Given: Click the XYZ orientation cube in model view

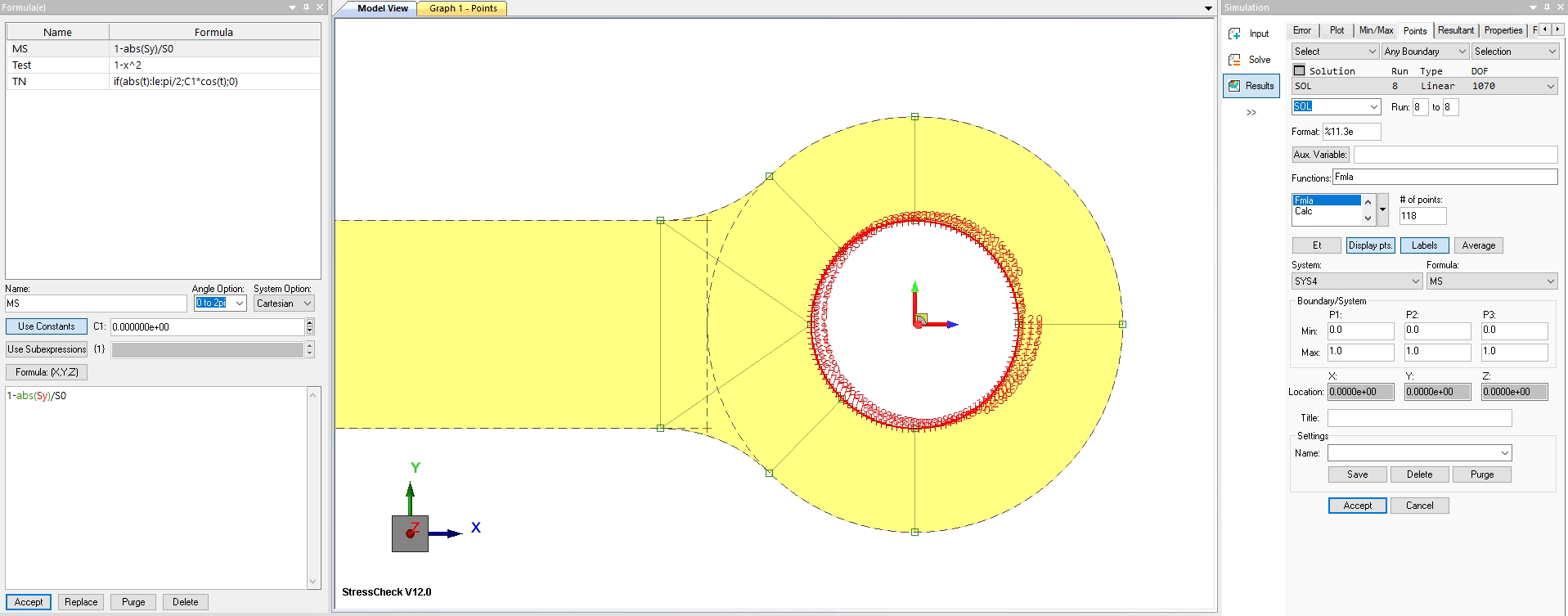Looking at the screenshot, I should point(410,533).
